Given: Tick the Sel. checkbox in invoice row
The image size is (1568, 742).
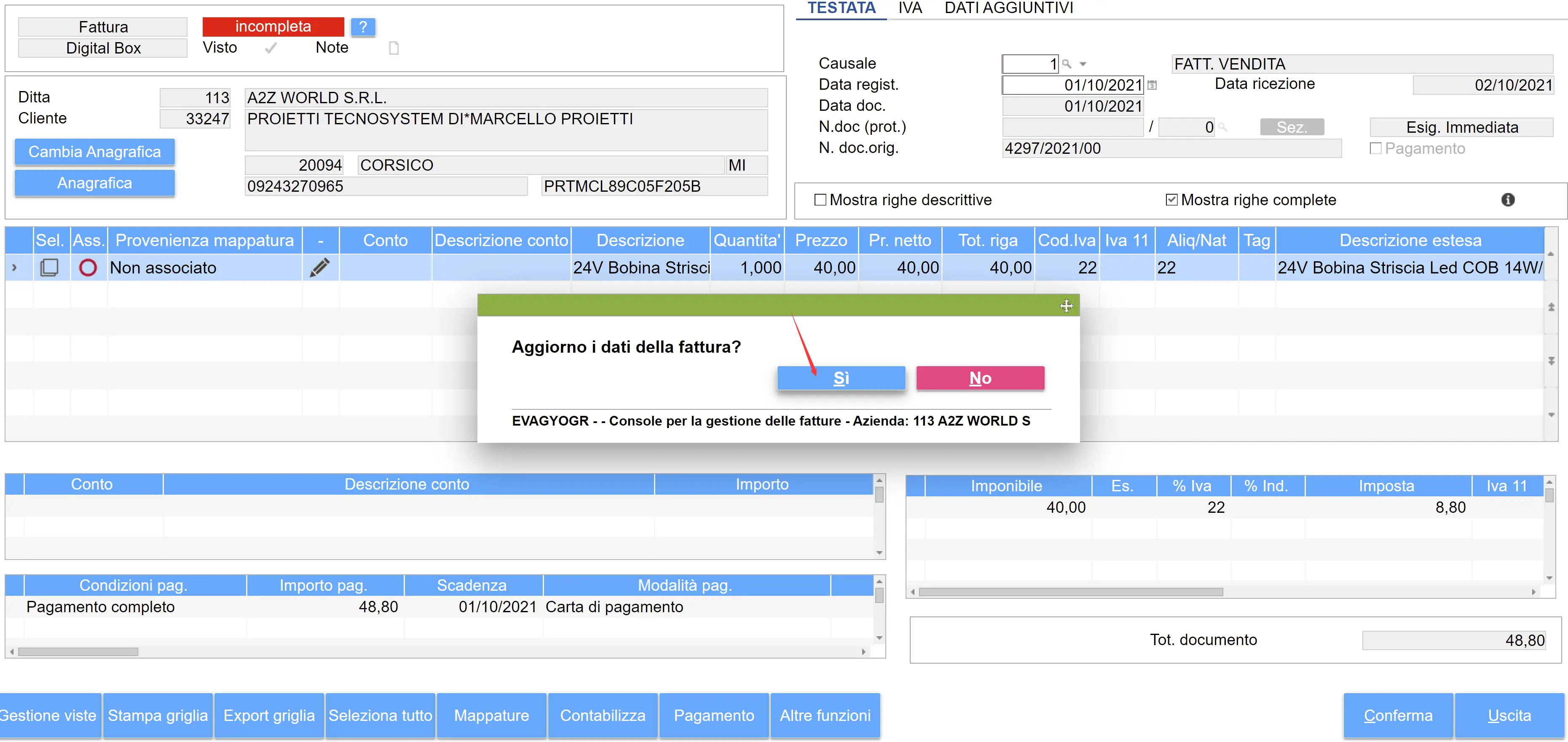Looking at the screenshot, I should click(x=49, y=268).
